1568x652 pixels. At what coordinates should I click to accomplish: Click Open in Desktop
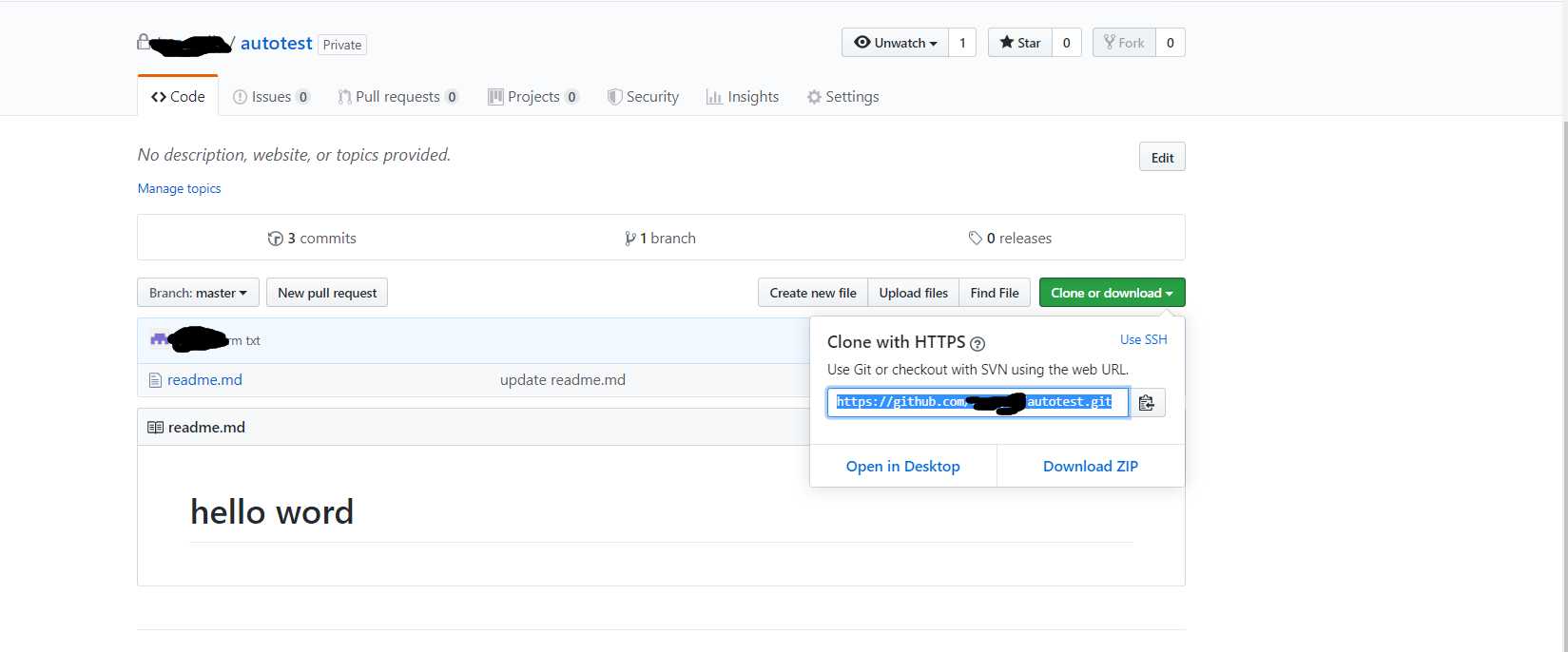903,467
